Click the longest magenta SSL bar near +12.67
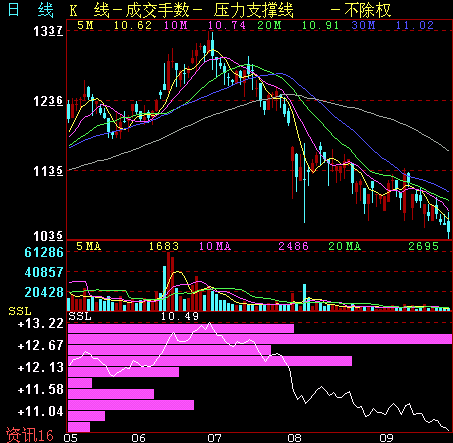 pos(260,339)
